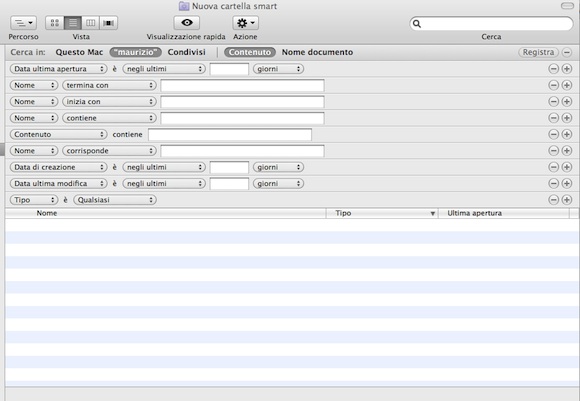Open the Data di creazione dropdown
The width and height of the screenshot is (580, 401).
[58, 167]
